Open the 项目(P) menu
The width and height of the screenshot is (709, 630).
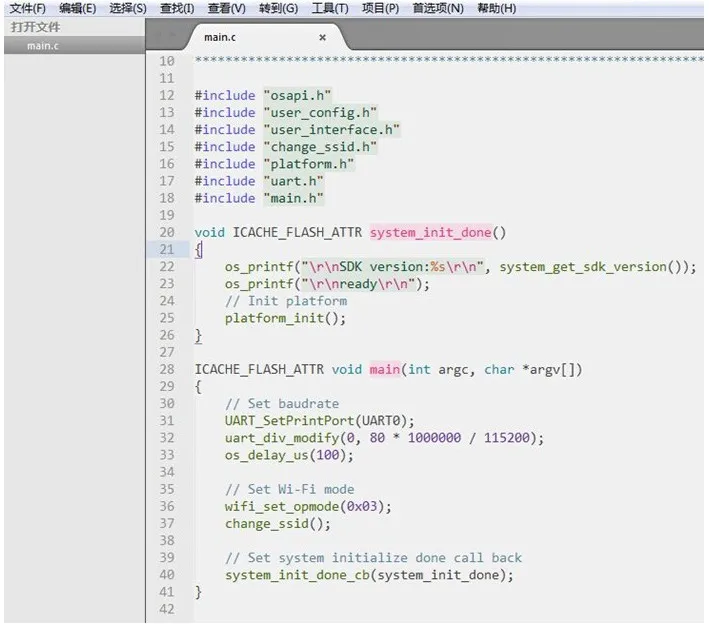pyautogui.click(x=380, y=9)
